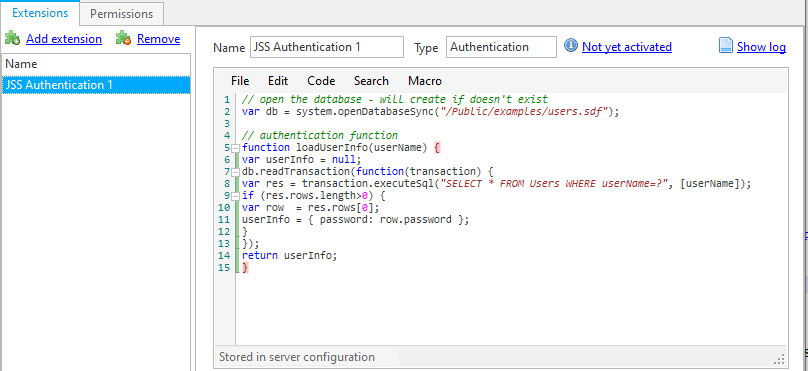This screenshot has width=808, height=371.
Task: Click the Name input field
Action: 327,47
